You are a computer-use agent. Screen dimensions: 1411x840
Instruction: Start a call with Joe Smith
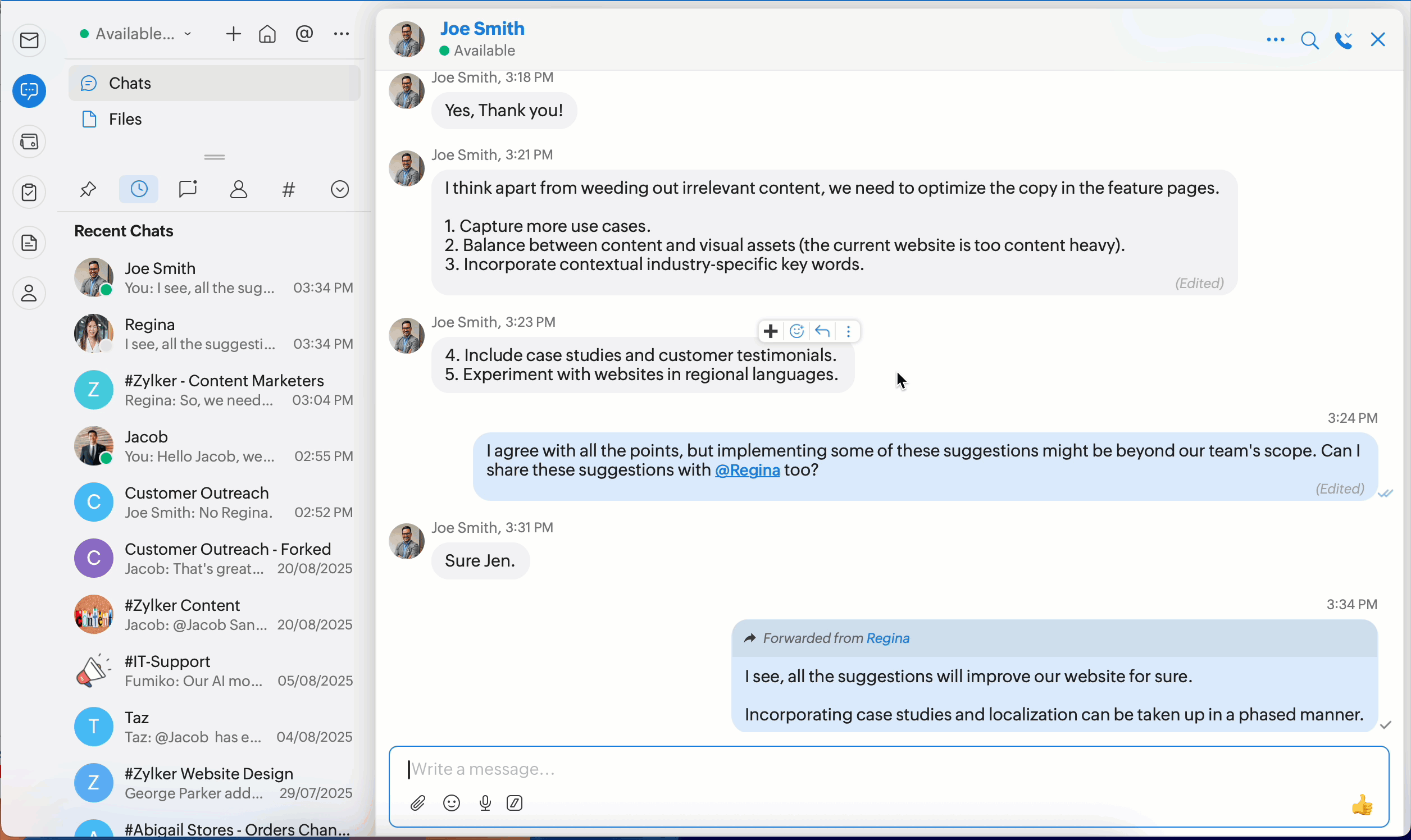[x=1343, y=40]
